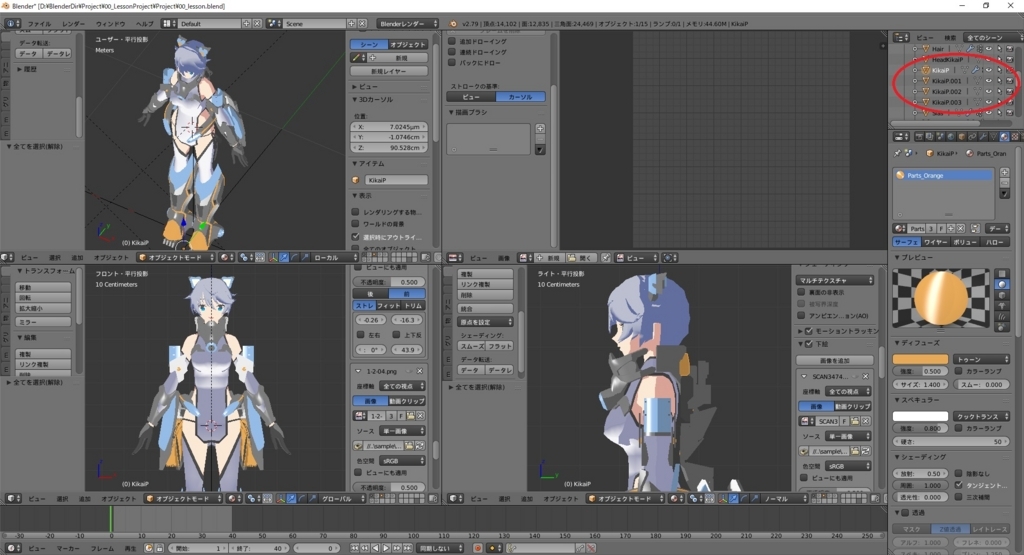
Task: Click the record auto-keyframe button
Action: (x=477, y=548)
